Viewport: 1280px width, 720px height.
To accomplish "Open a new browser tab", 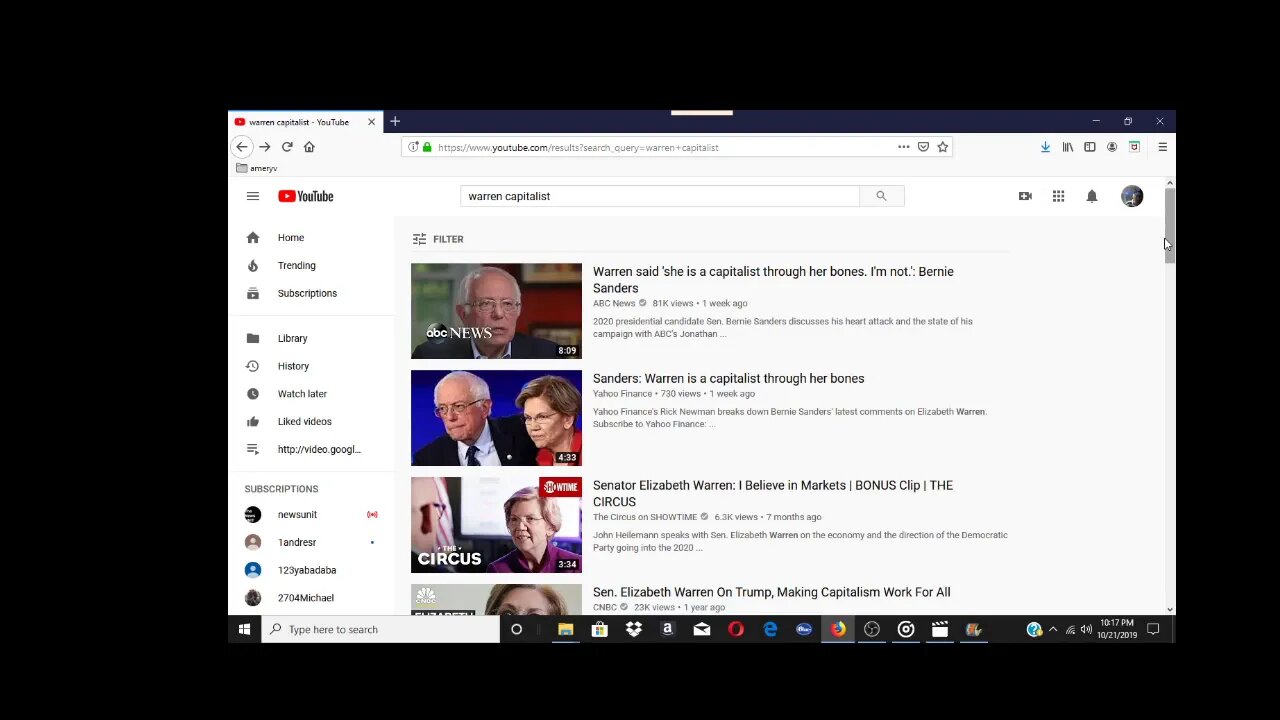I will tap(395, 122).
